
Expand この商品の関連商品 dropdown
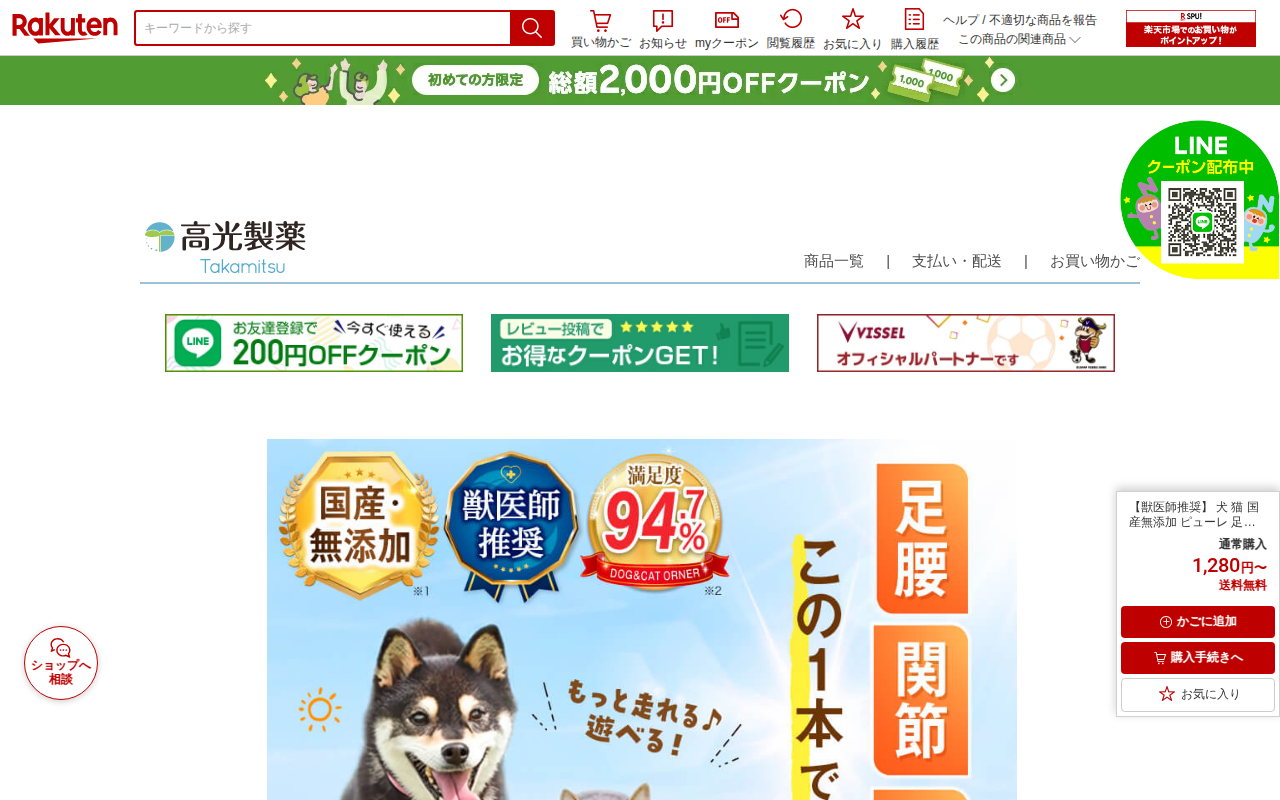1019,39
